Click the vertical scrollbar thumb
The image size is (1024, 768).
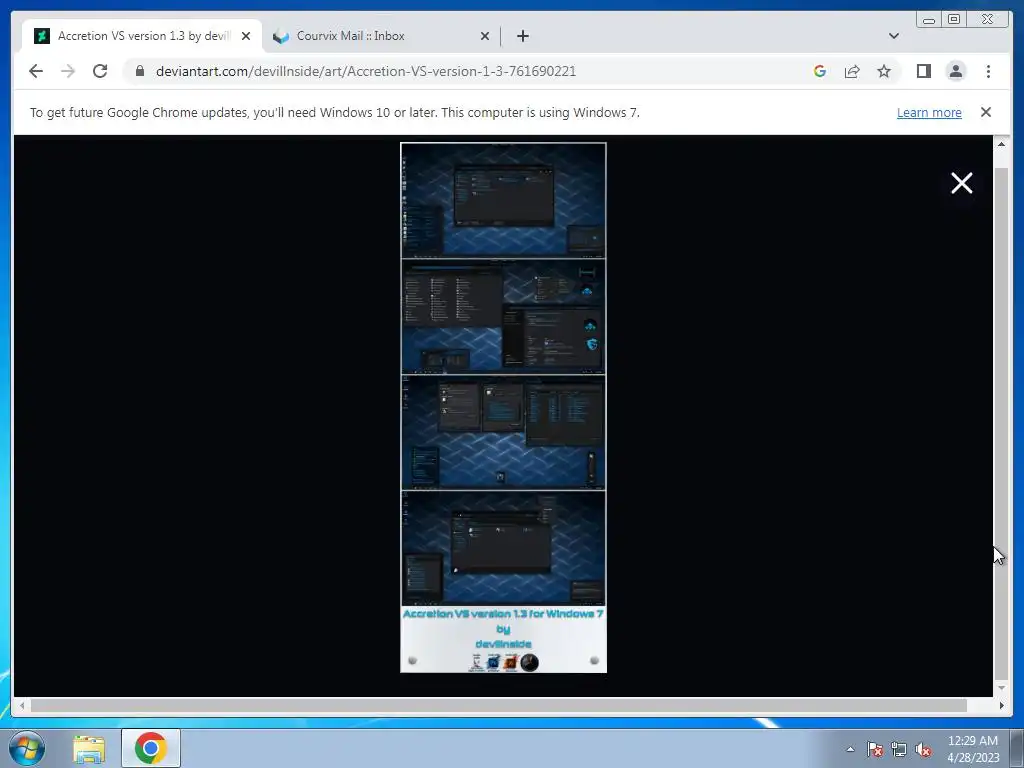[1001, 424]
